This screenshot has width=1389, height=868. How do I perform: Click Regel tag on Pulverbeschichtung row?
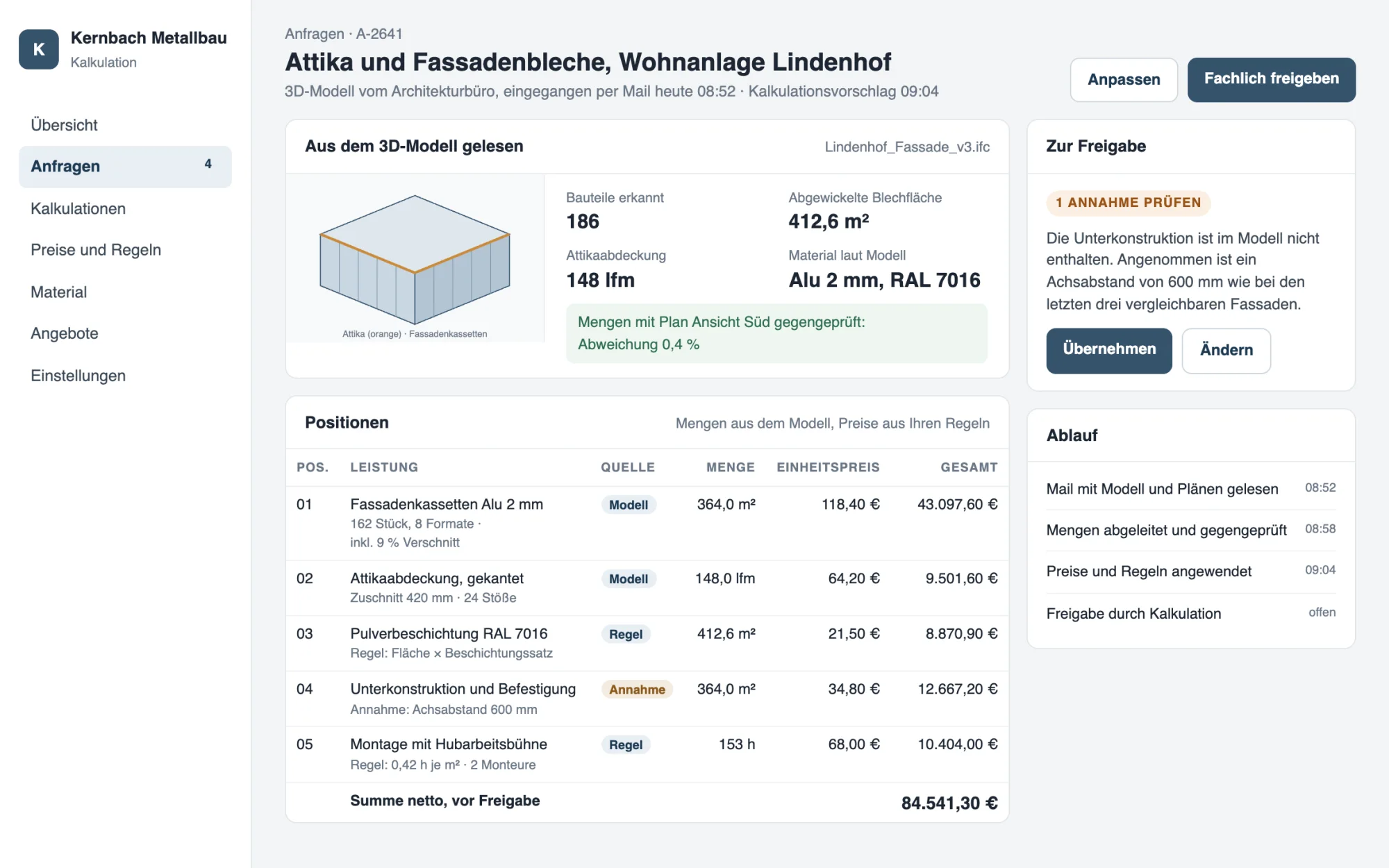point(626,634)
